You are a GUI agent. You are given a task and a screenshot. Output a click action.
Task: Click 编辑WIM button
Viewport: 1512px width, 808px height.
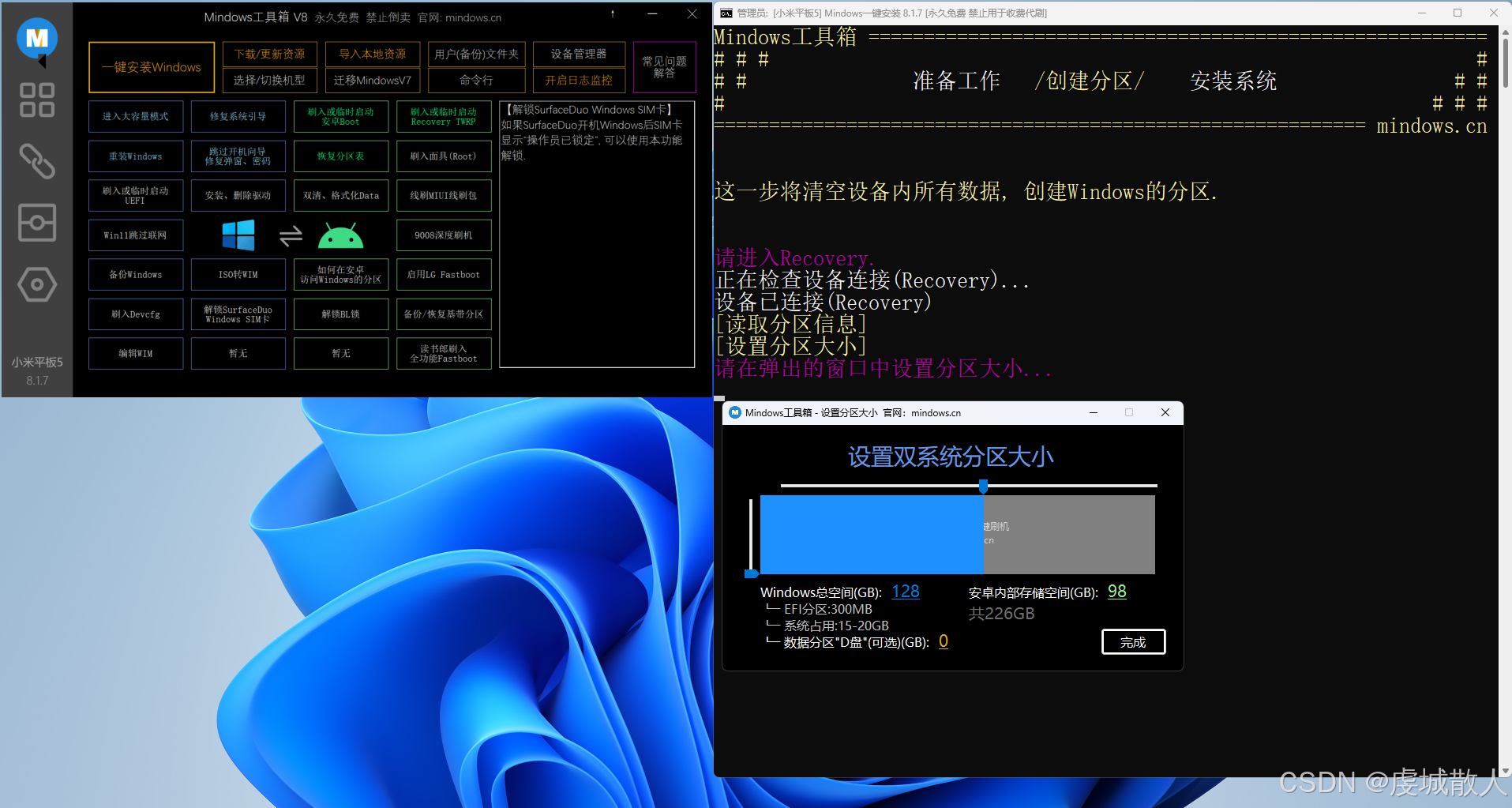[136, 353]
